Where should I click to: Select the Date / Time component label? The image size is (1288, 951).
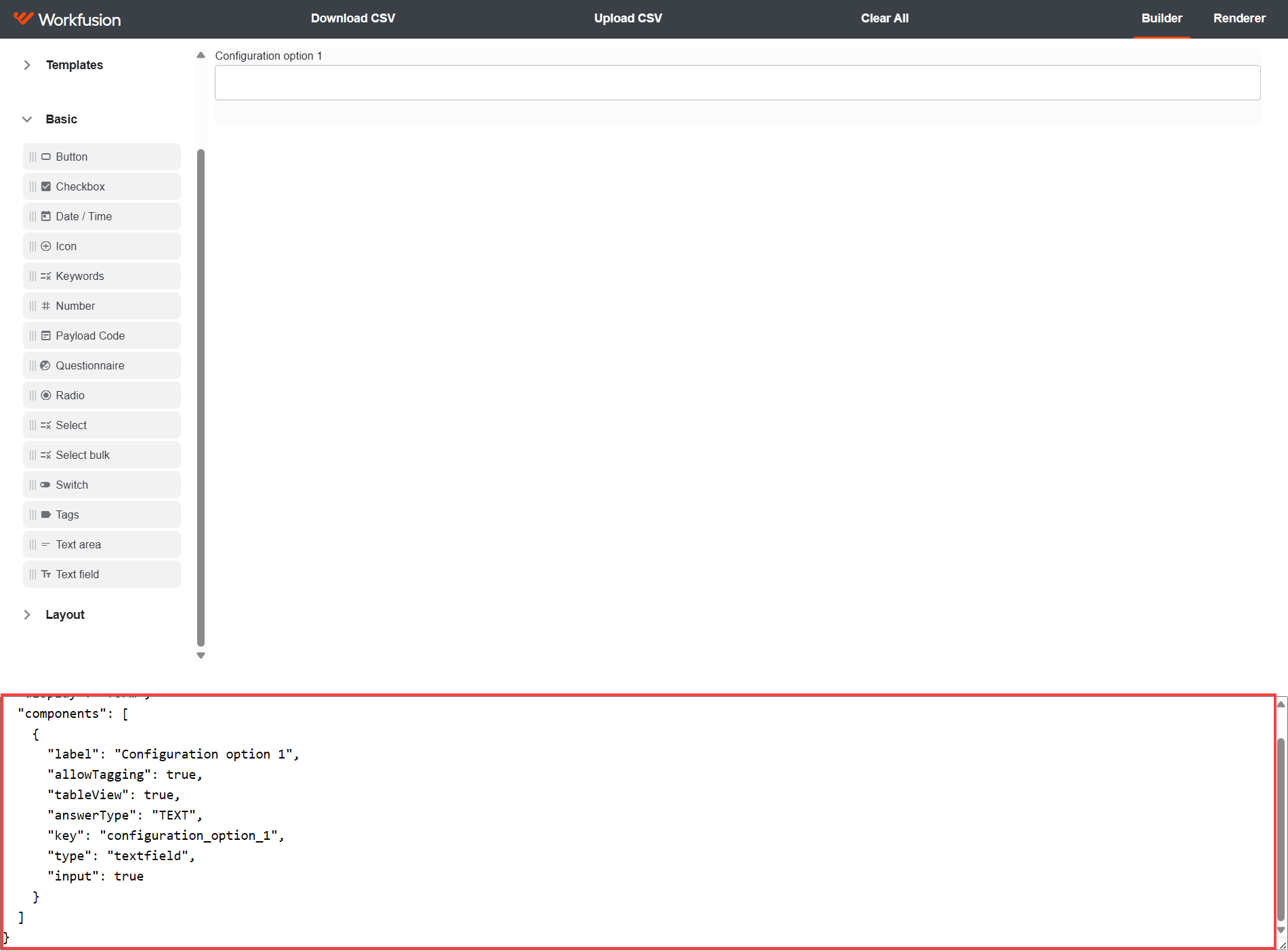(84, 216)
